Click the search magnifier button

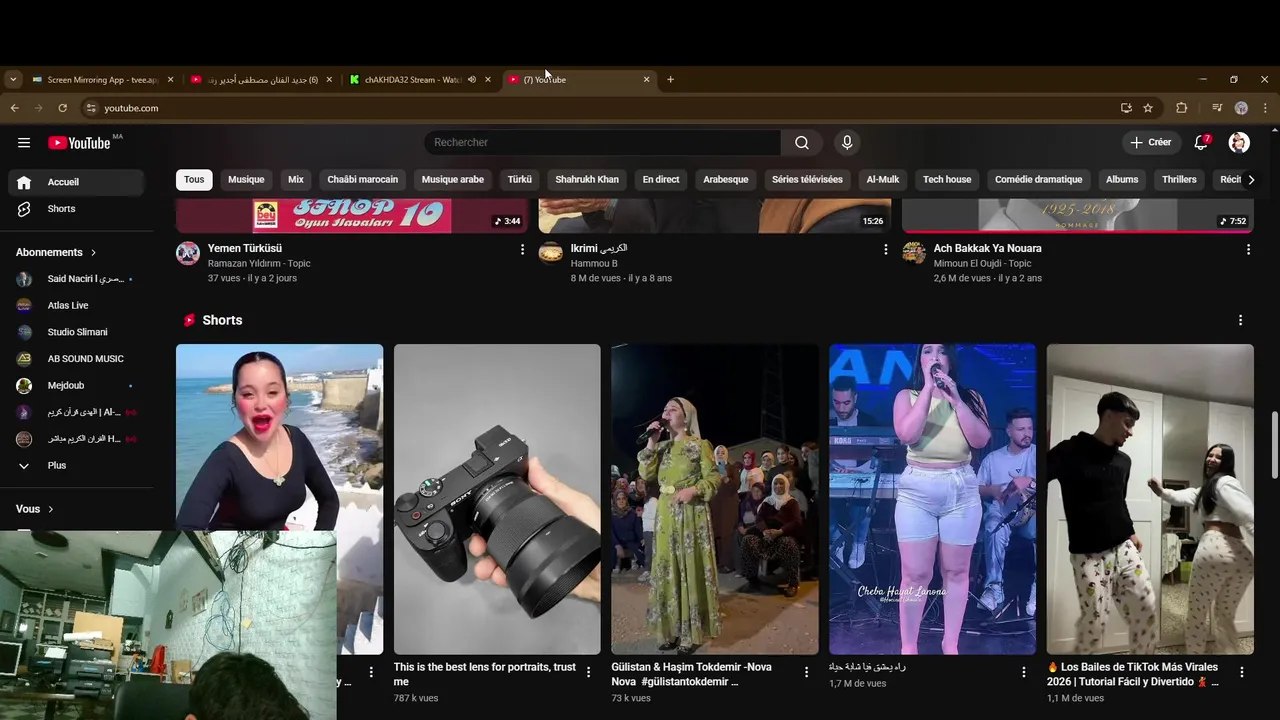click(x=802, y=143)
